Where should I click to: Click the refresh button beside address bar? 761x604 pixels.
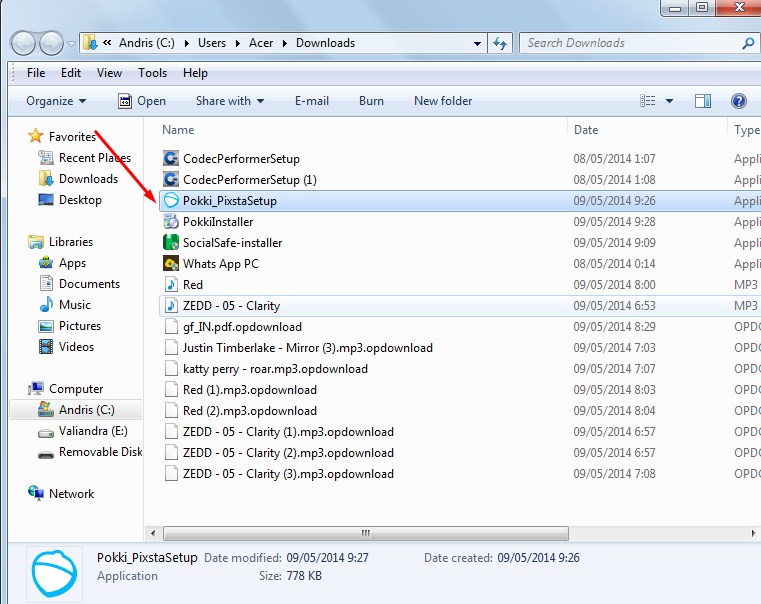[500, 43]
